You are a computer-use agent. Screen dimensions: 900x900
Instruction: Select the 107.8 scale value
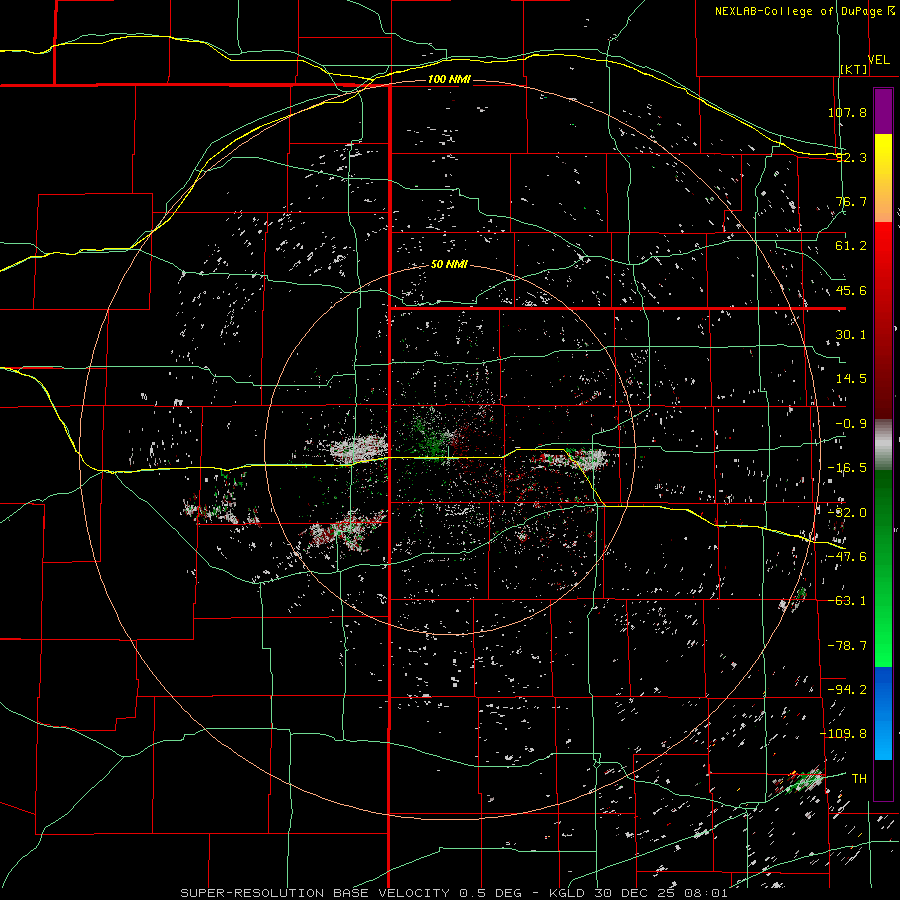point(847,112)
